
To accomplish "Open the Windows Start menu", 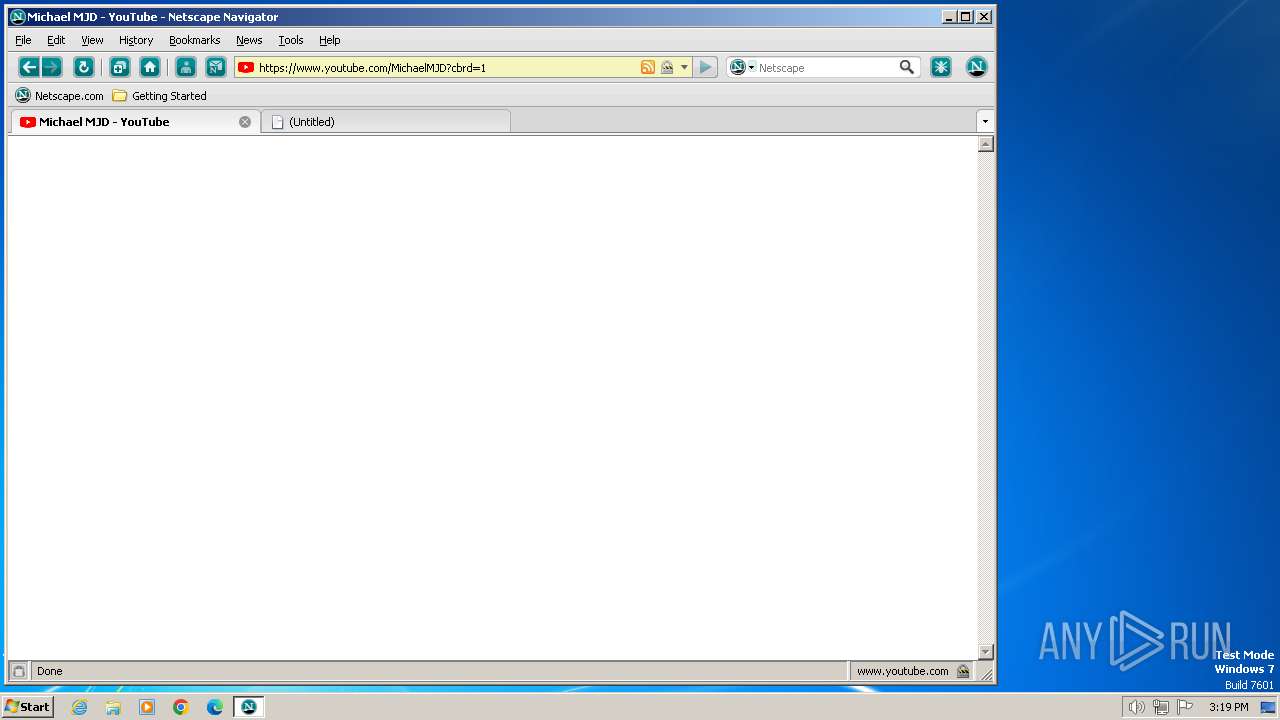I will click(27, 707).
